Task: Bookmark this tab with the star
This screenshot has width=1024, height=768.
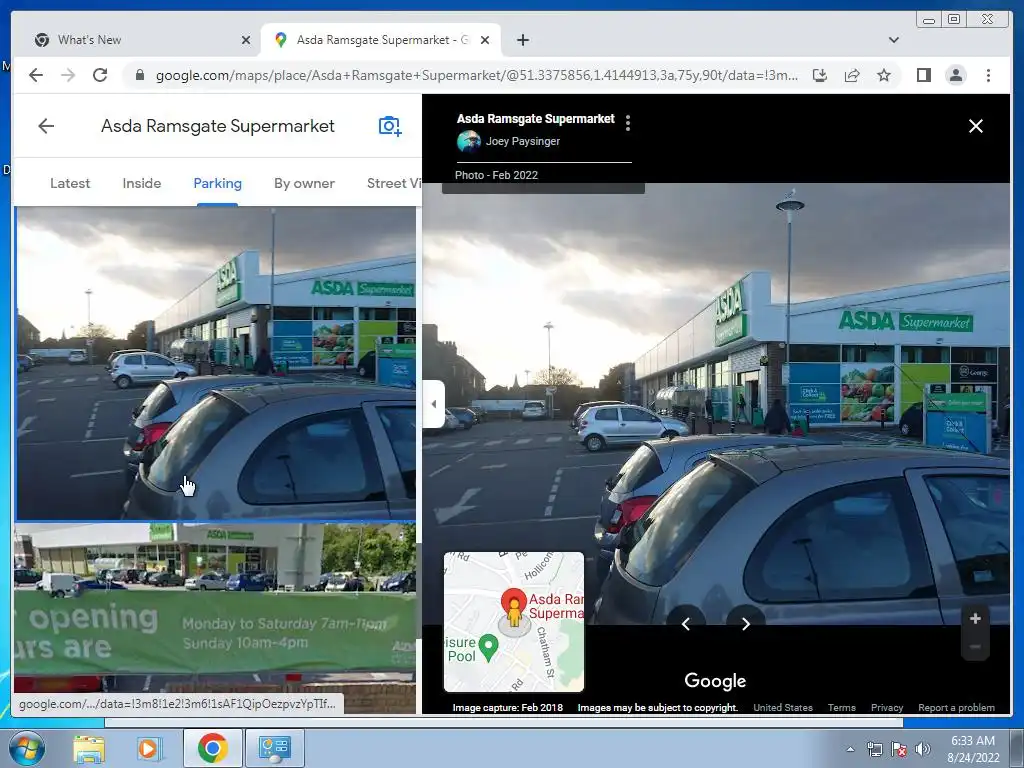Action: tap(884, 75)
